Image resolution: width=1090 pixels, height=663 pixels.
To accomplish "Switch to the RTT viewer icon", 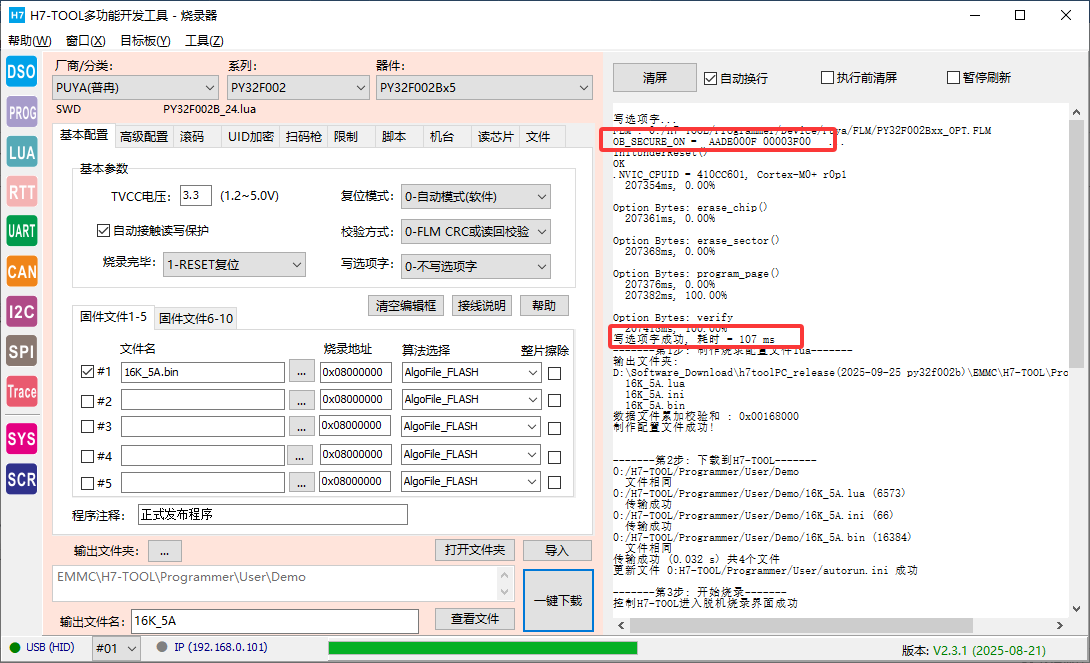I will coord(22,192).
